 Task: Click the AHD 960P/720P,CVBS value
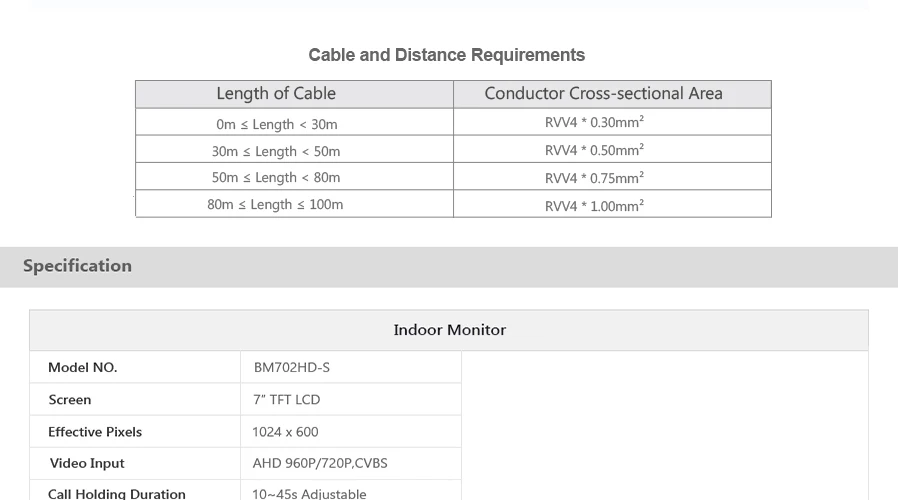point(320,463)
